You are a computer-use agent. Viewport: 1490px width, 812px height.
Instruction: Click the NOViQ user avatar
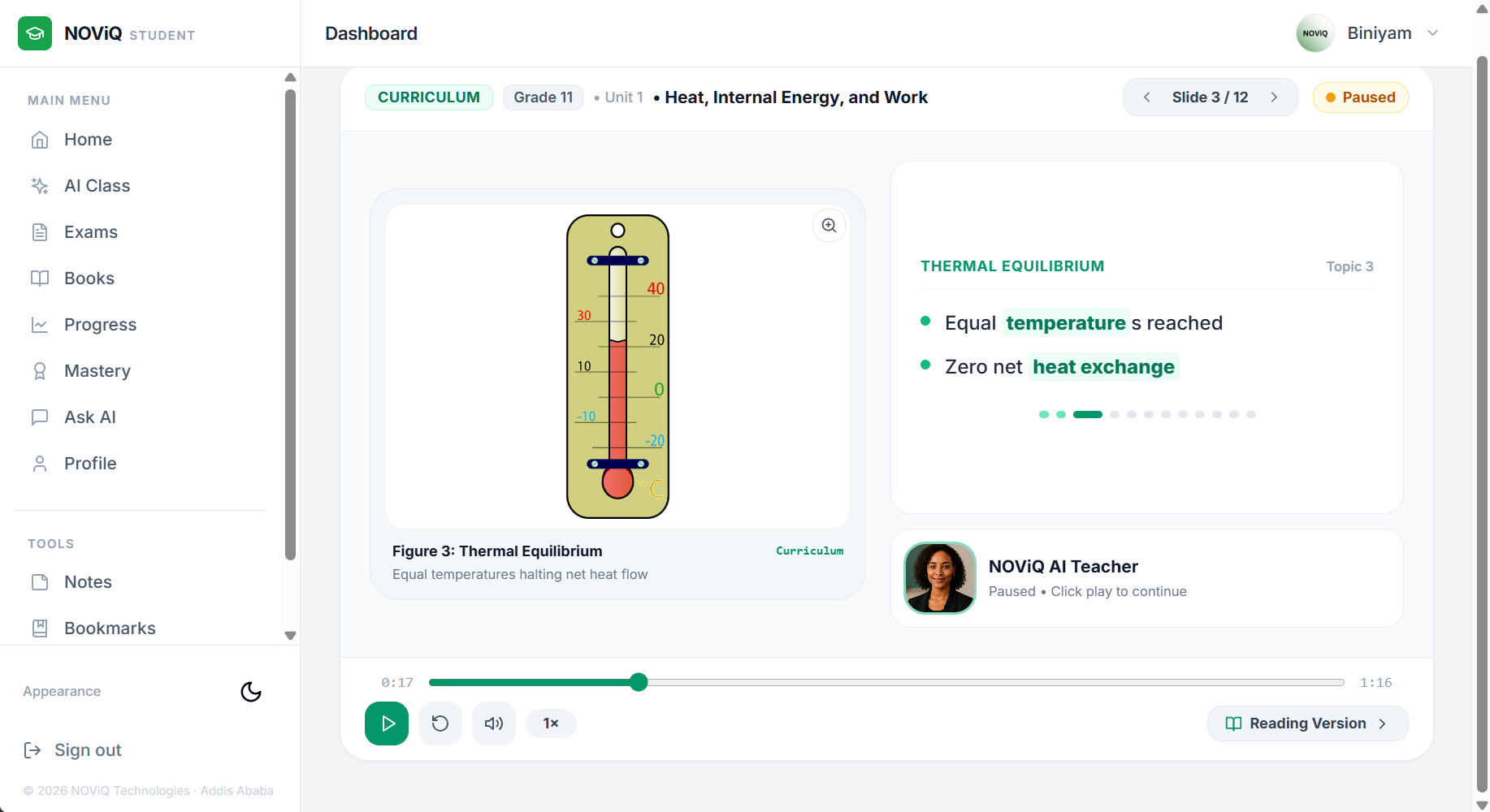pos(1315,33)
